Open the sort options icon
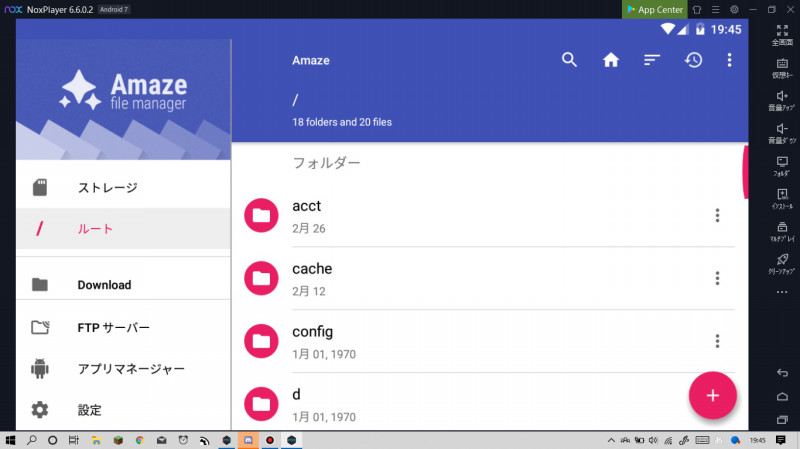This screenshot has width=800, height=449. [x=652, y=60]
